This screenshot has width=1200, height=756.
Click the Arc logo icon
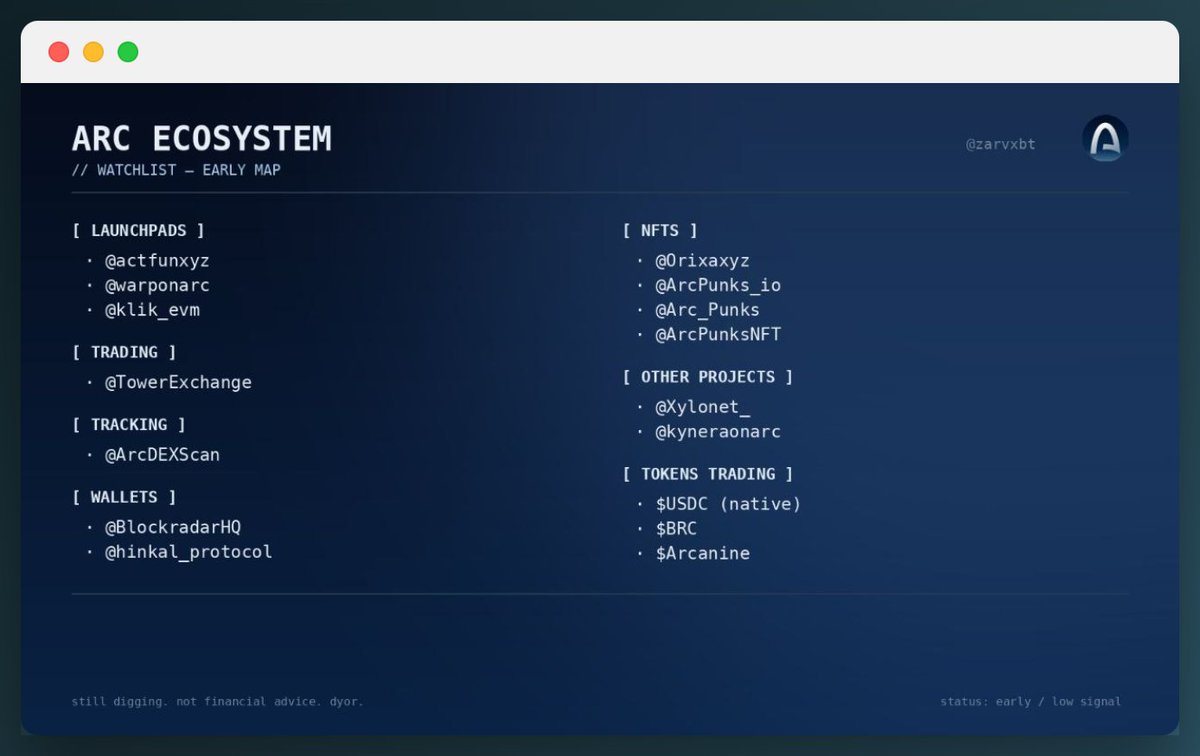point(1105,138)
